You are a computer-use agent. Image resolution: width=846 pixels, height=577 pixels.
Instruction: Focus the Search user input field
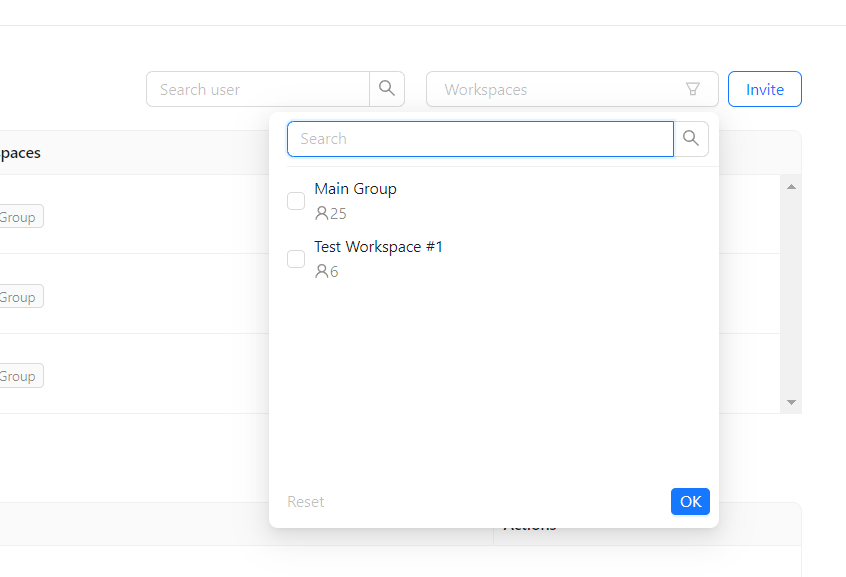click(x=258, y=89)
